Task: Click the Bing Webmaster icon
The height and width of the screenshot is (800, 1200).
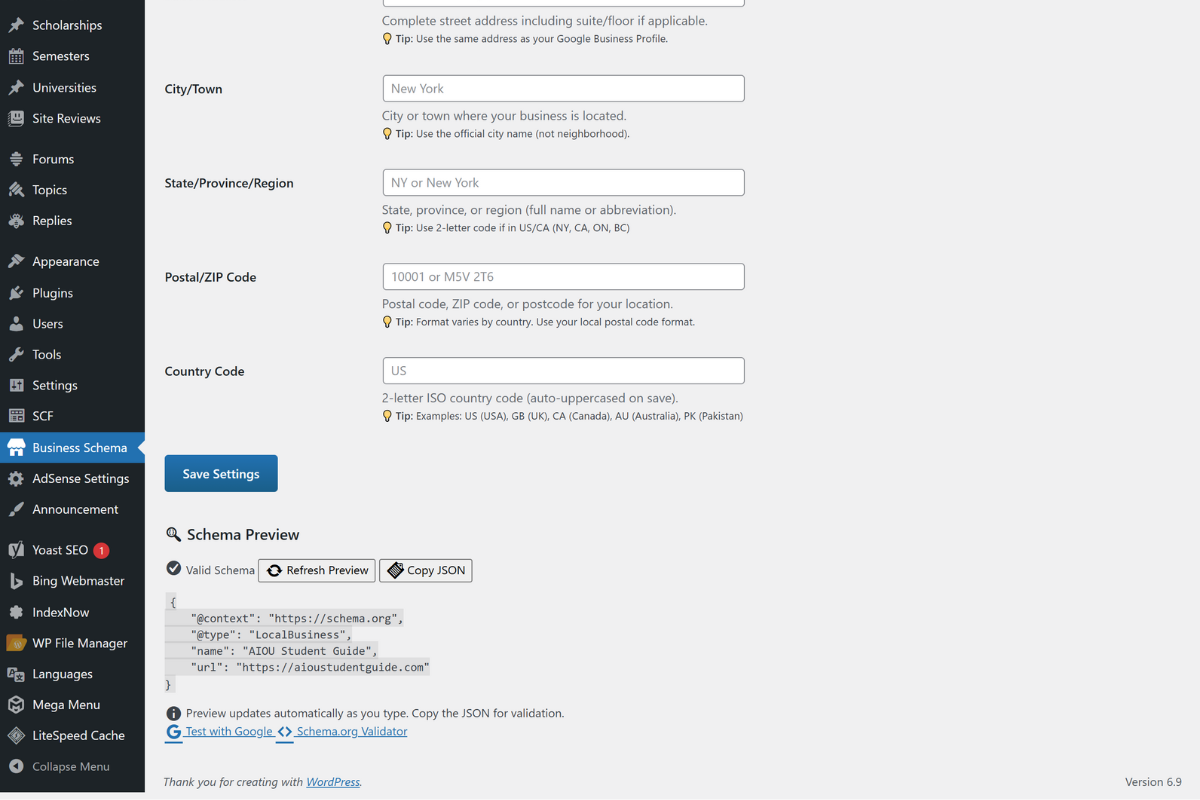Action: 16,581
